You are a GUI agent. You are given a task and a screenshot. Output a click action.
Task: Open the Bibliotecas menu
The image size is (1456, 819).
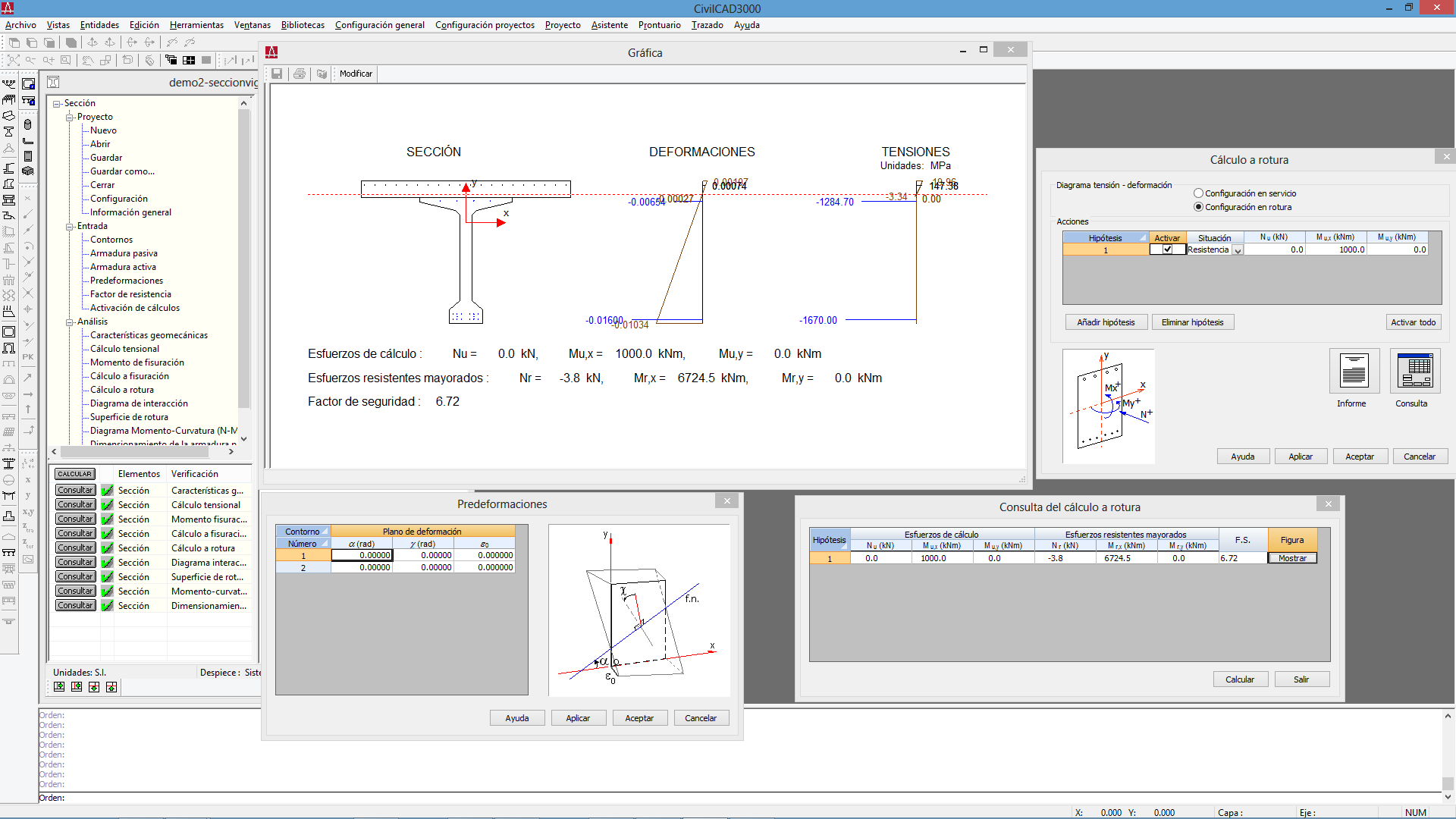coord(303,25)
